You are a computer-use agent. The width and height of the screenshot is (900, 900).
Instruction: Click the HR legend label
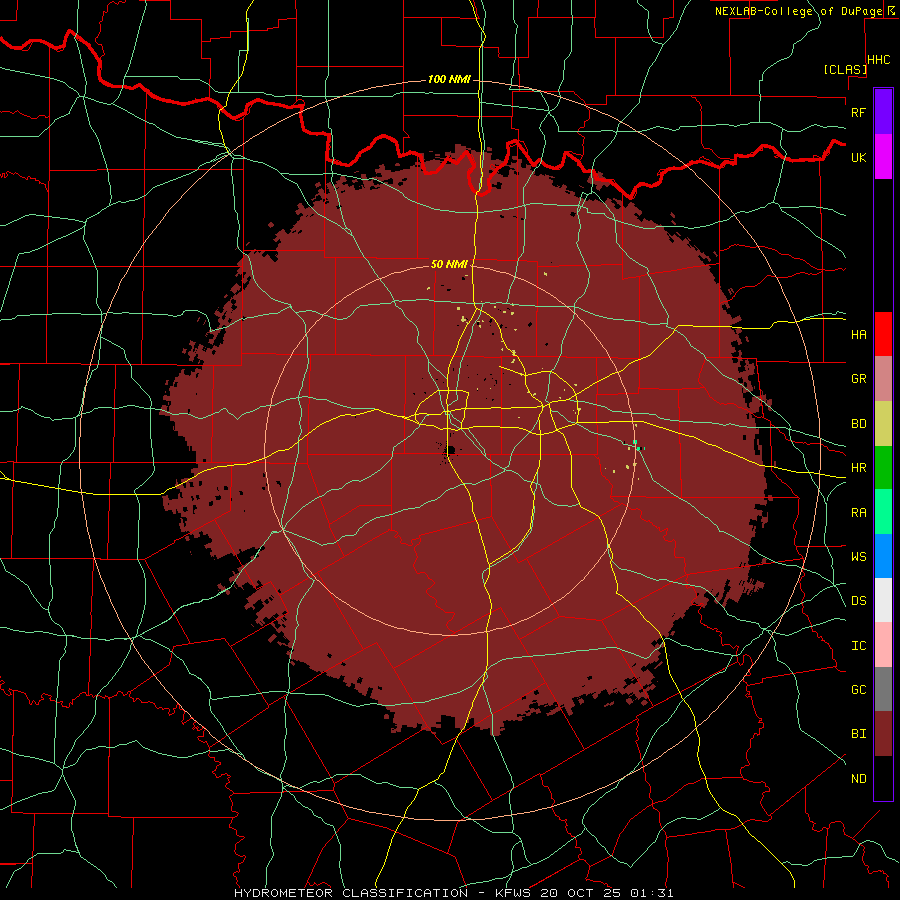pos(858,468)
